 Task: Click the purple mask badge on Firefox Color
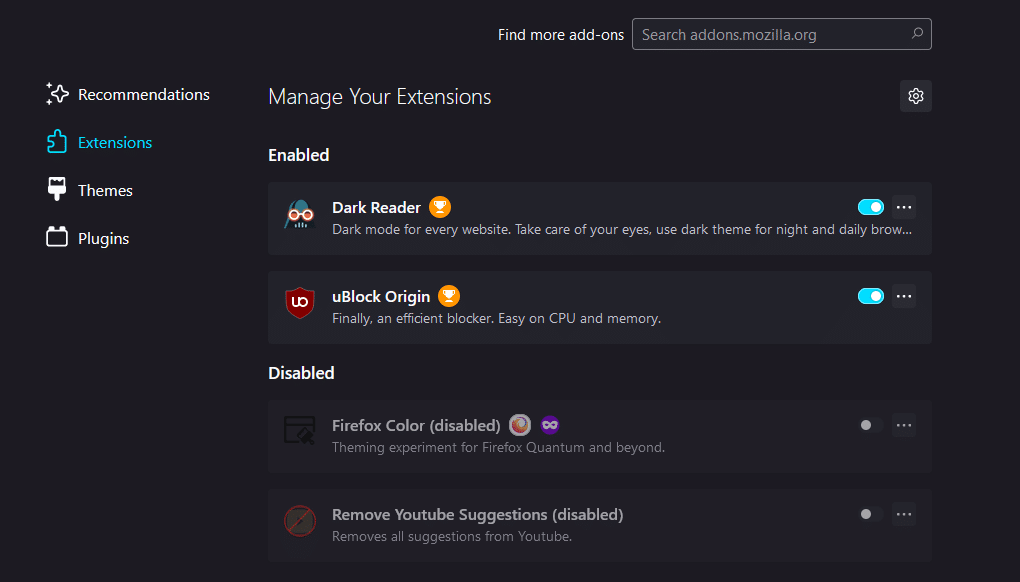click(x=550, y=425)
